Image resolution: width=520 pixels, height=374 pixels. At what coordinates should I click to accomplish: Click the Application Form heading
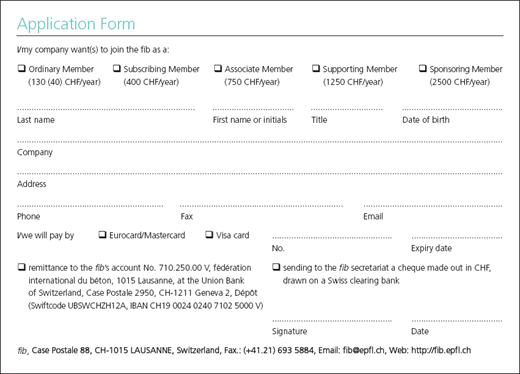[76, 24]
